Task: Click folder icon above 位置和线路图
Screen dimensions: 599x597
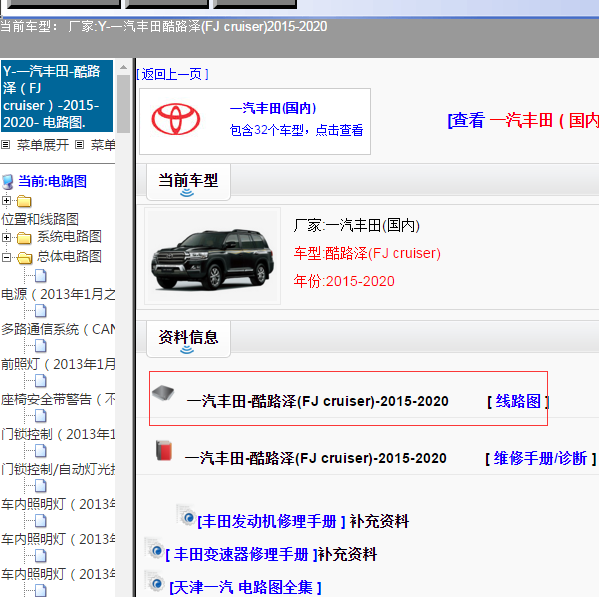Action: [x=24, y=201]
